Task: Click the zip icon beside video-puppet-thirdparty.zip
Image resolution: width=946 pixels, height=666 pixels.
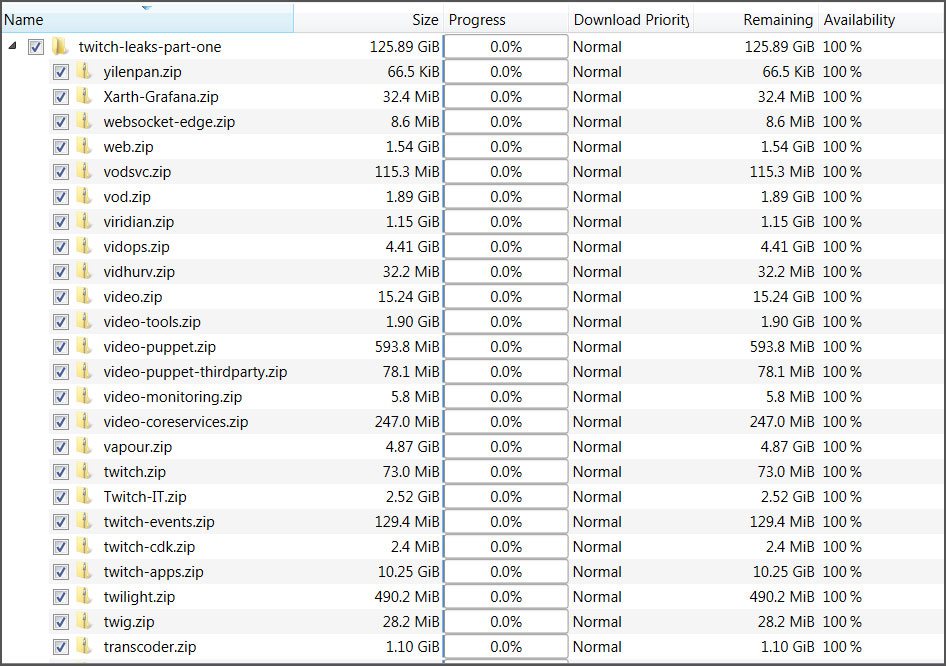Action: point(84,372)
